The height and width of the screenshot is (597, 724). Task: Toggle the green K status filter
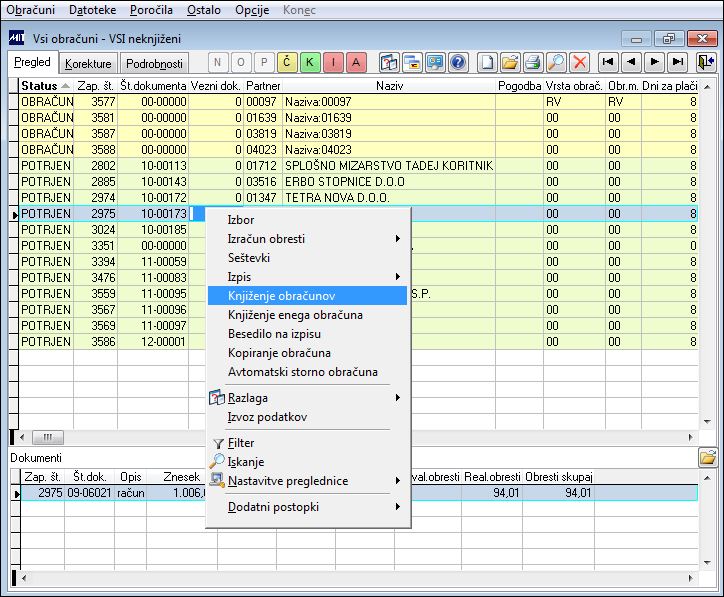tap(310, 62)
